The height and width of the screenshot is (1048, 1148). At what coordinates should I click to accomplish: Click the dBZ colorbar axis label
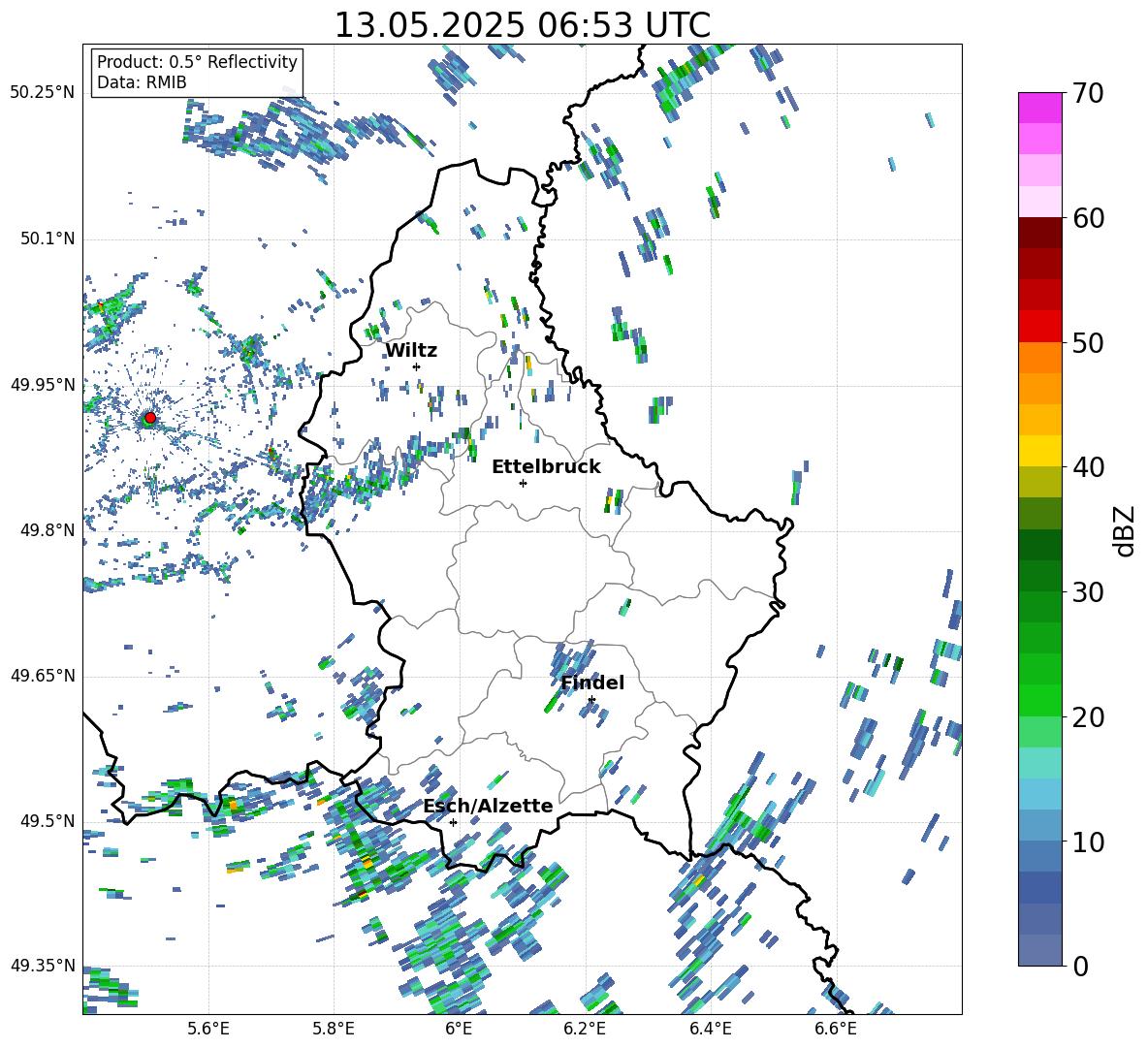tap(1125, 530)
